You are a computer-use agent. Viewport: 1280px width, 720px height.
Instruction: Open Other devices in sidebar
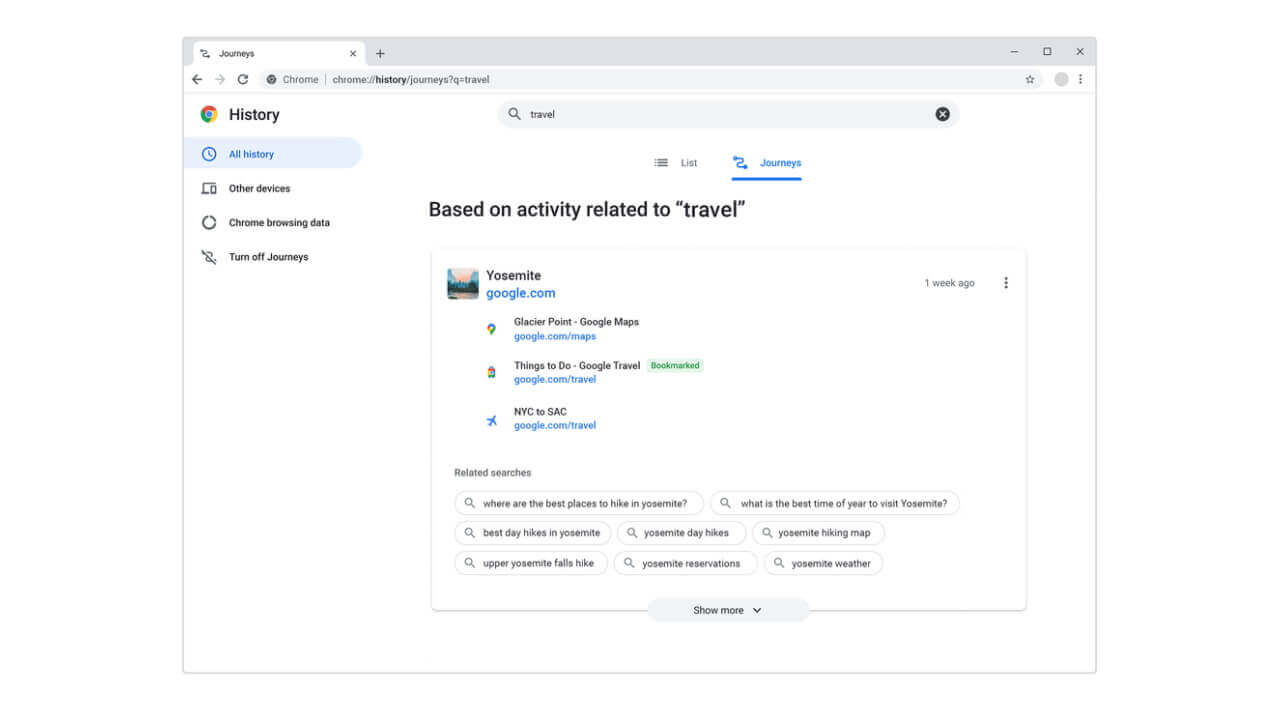click(x=259, y=188)
